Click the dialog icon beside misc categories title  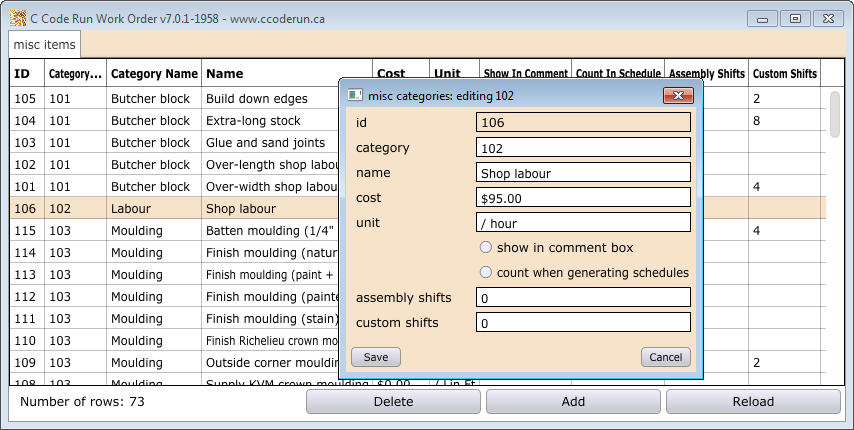pyautogui.click(x=354, y=95)
